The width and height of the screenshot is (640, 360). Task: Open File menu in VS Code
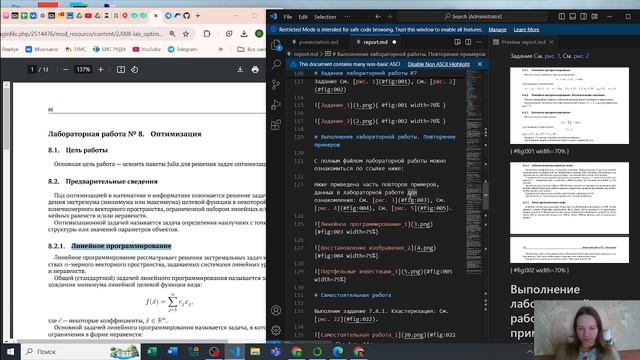pyautogui.click(x=288, y=17)
